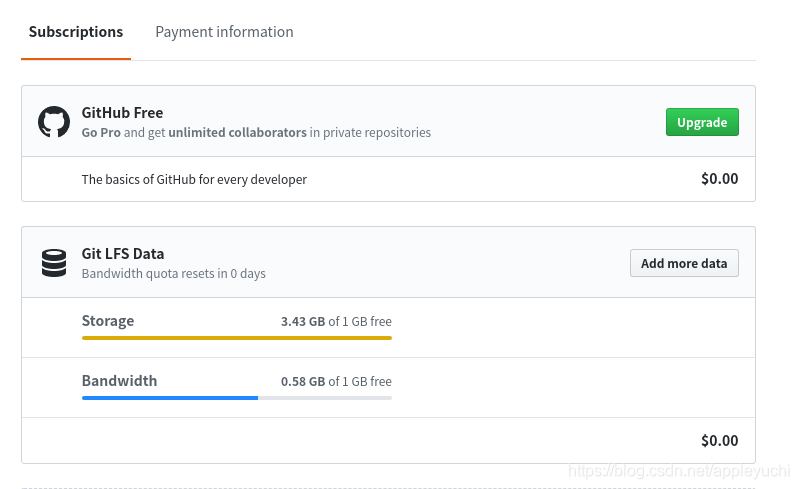The image size is (799, 489).
Task: Switch to the Subscriptions tab
Action: coord(76,32)
